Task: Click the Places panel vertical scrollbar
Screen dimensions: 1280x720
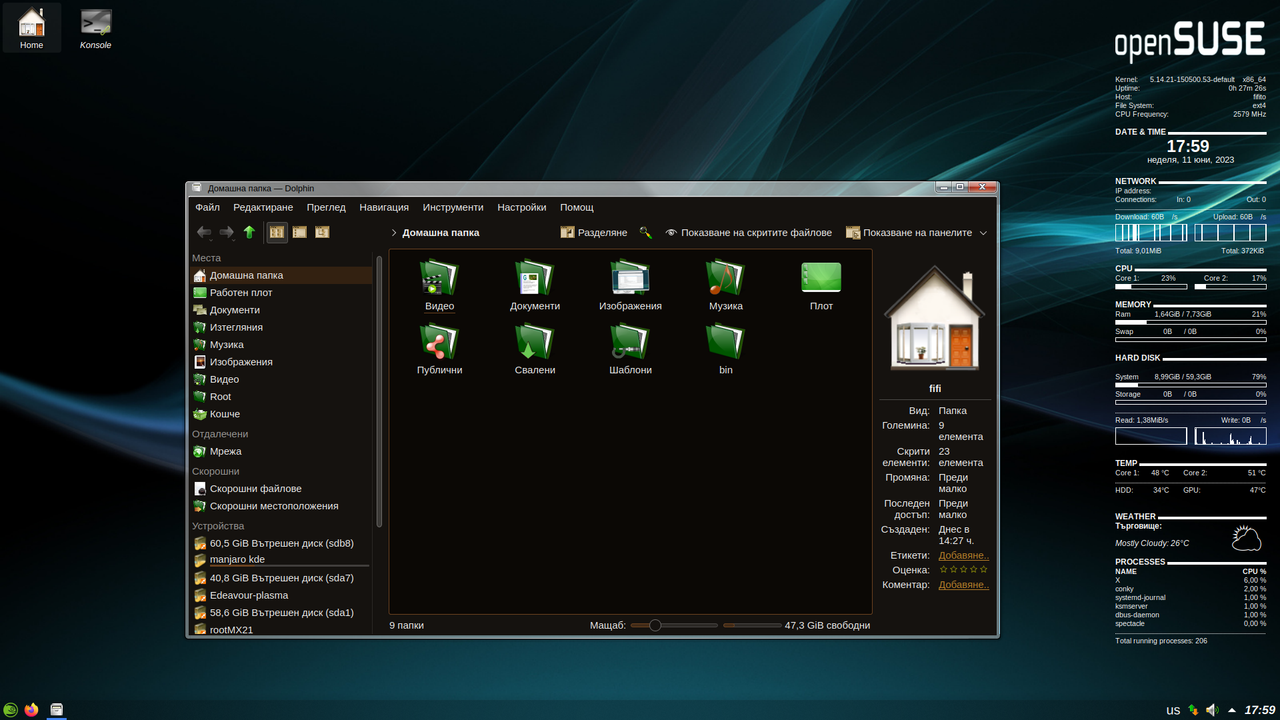Action: tap(379, 390)
